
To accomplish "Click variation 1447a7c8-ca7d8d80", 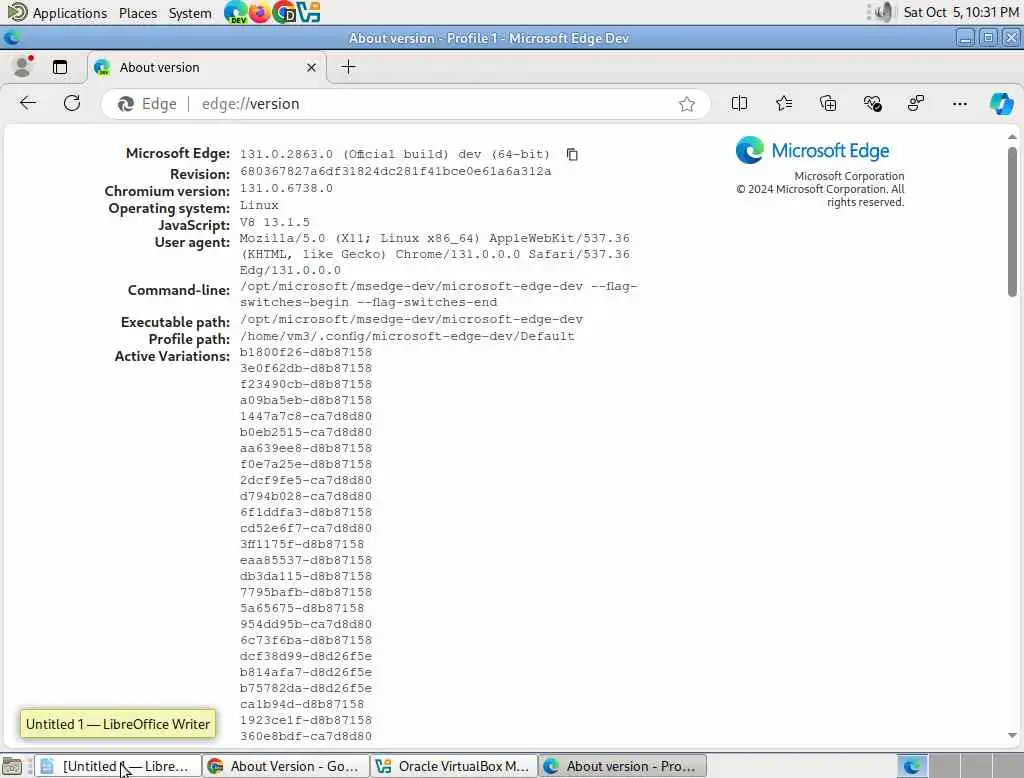I will [x=306, y=416].
